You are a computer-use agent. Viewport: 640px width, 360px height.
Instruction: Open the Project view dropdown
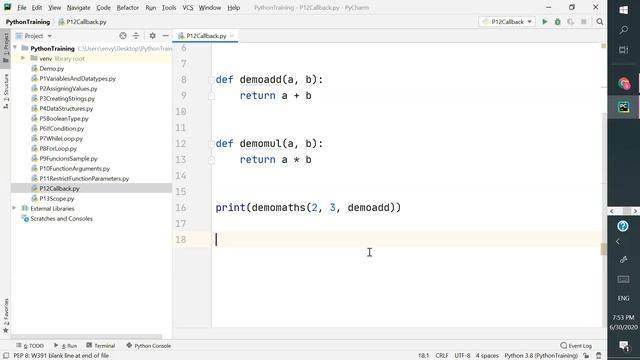point(34,36)
